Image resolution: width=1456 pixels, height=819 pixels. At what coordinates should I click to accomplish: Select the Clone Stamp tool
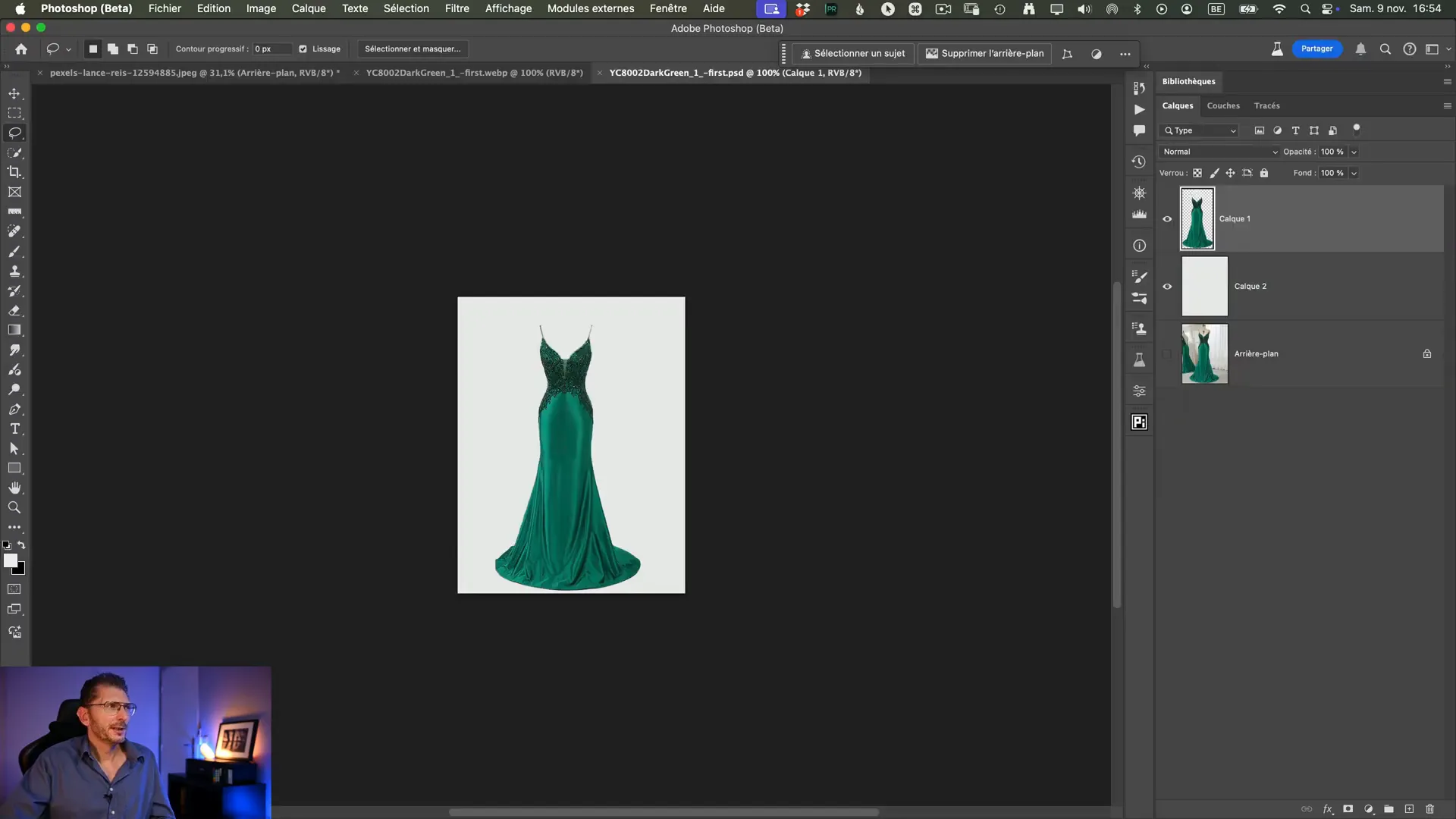(x=14, y=271)
